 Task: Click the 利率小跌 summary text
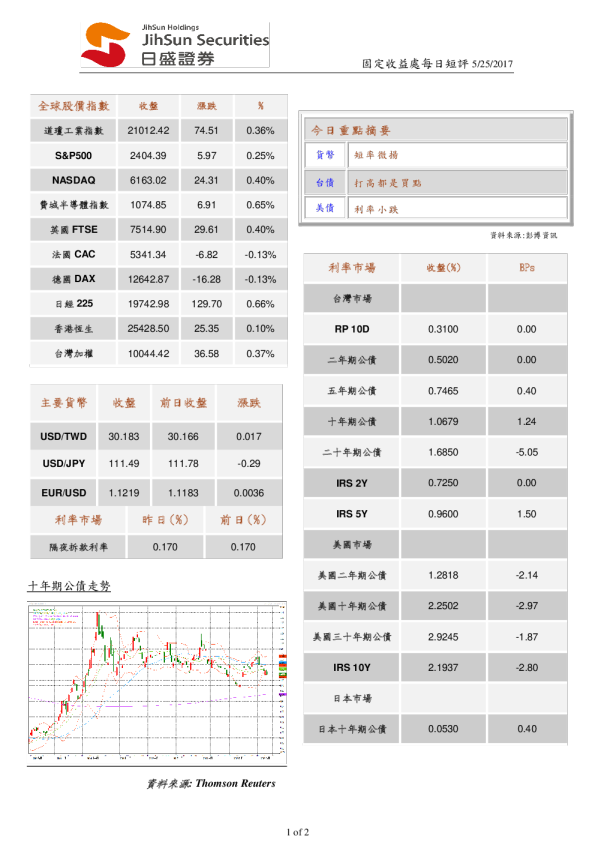(376, 209)
